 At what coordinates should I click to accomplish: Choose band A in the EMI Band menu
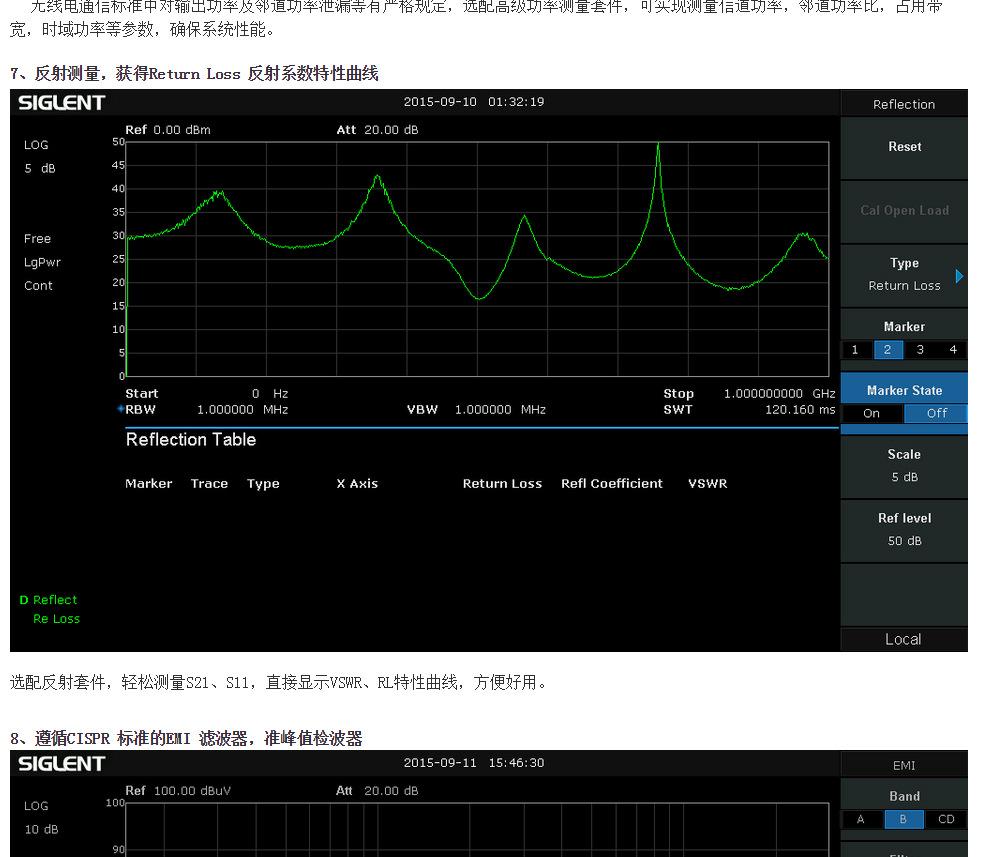click(860, 819)
